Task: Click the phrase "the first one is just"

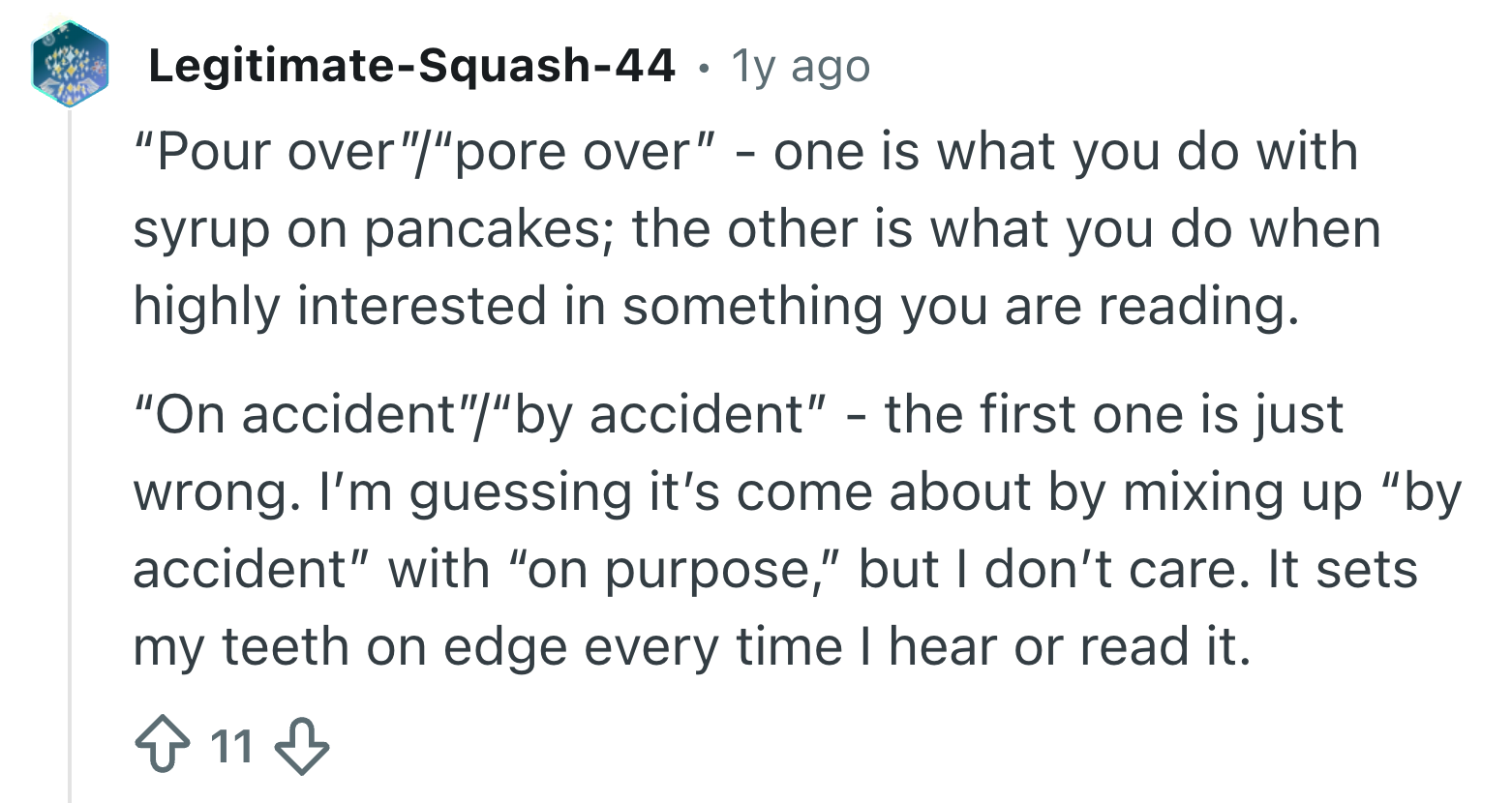Action: [1113, 415]
